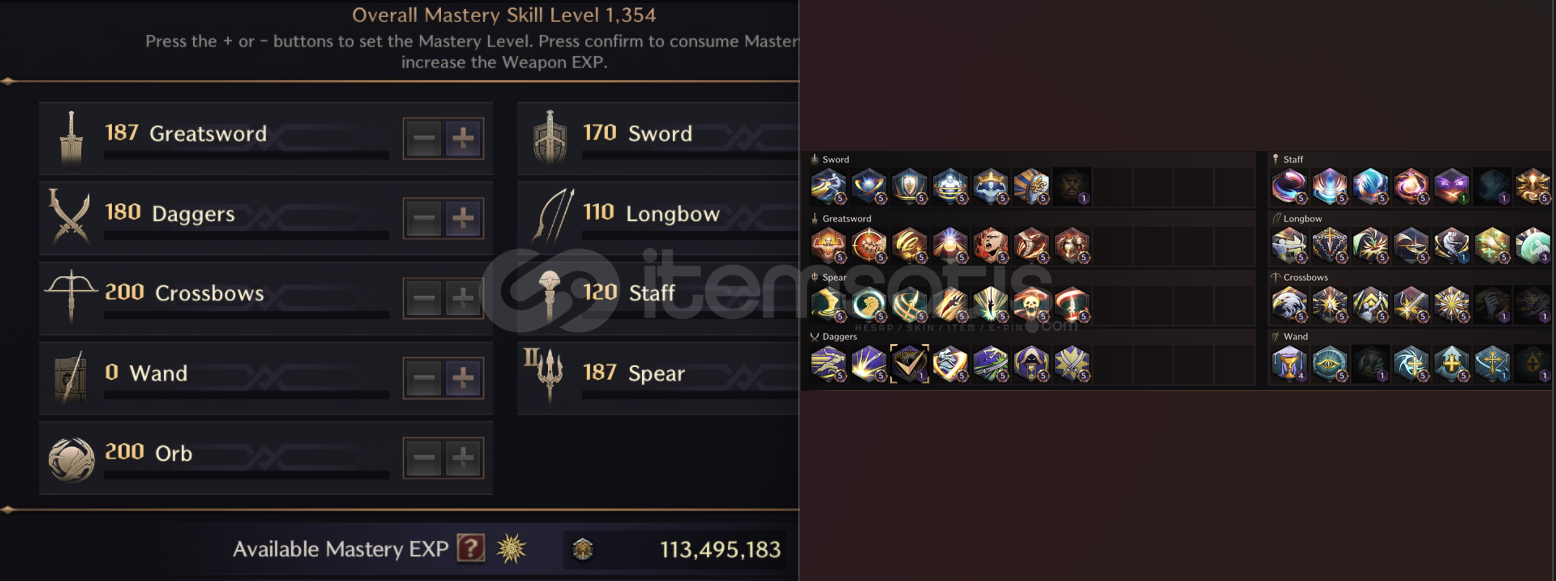
Task: Increase Daggers mastery with plus button
Action: pos(462,219)
